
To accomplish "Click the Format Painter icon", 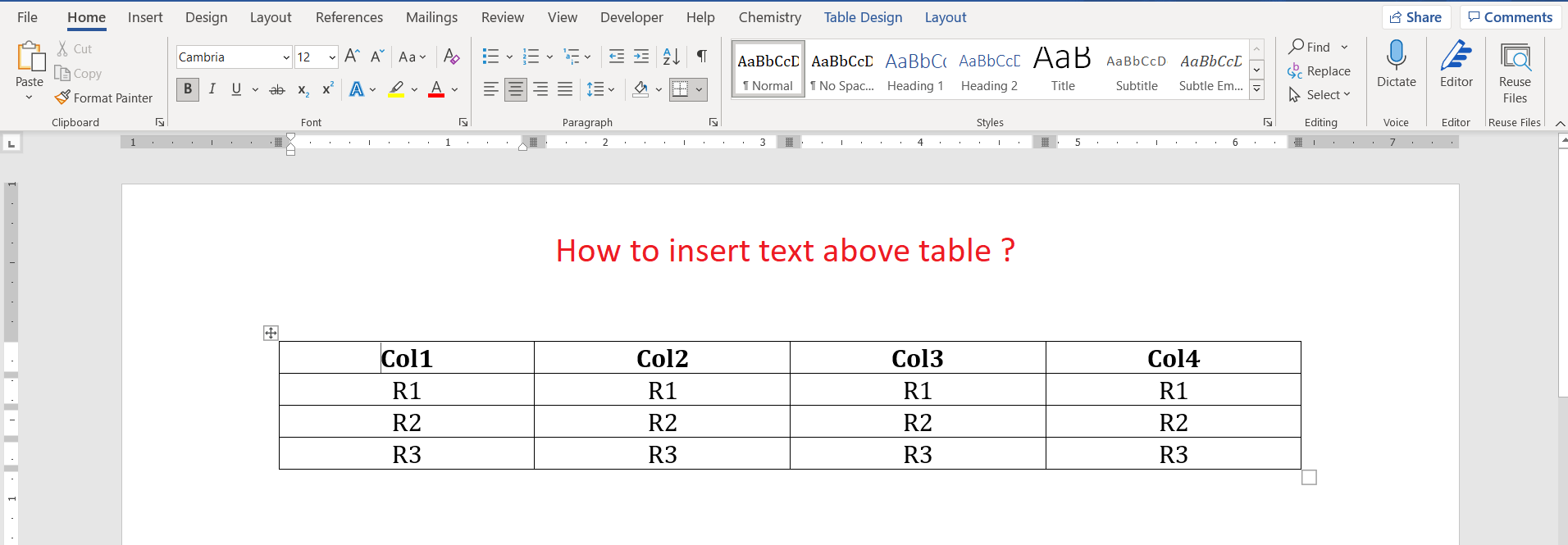I will pyautogui.click(x=62, y=98).
